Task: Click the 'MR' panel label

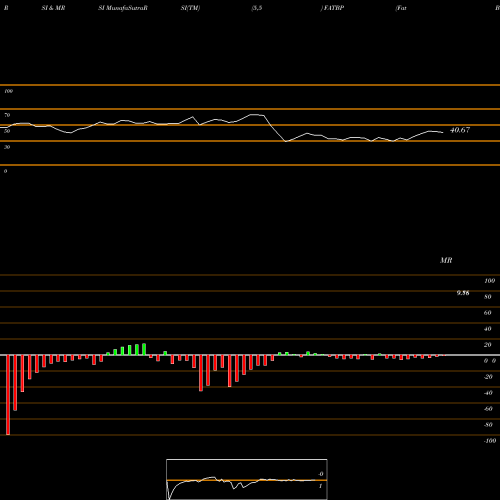Action: (x=446, y=260)
